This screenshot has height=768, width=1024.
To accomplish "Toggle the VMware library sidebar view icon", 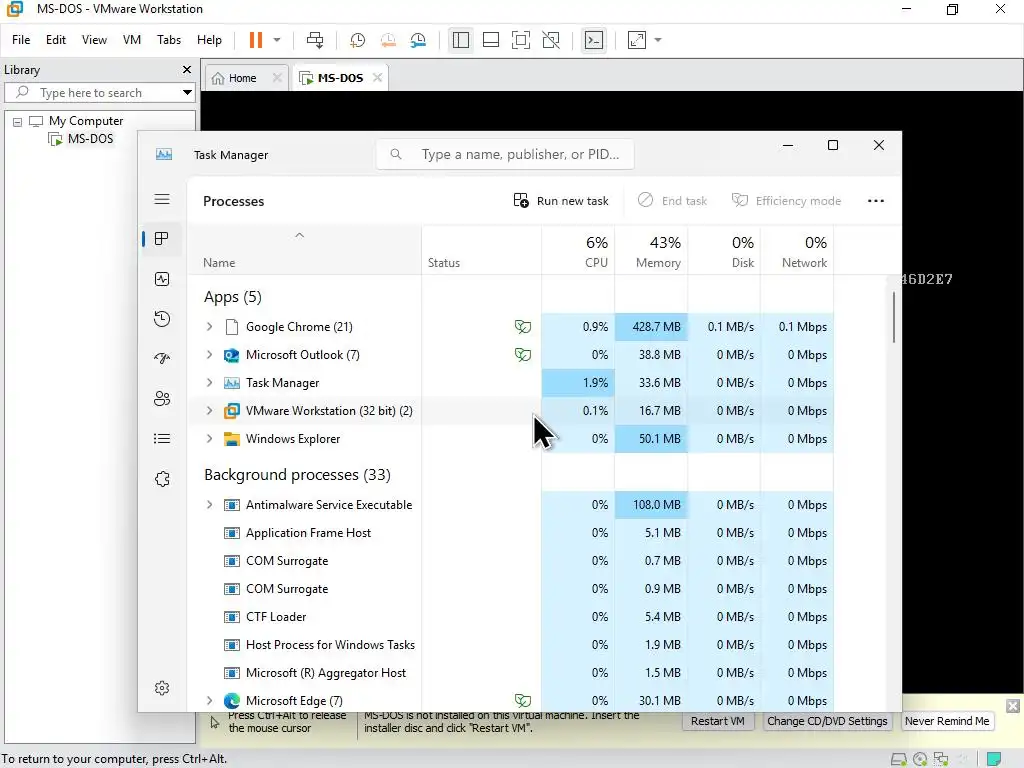I will pos(460,40).
